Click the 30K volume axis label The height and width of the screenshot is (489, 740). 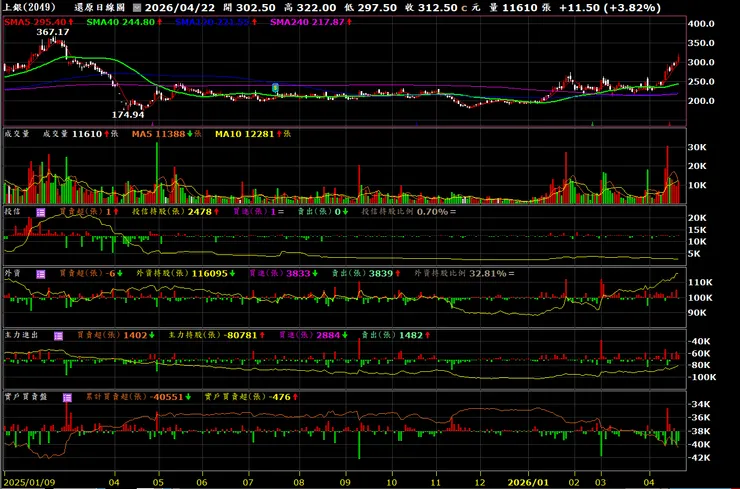697,147
